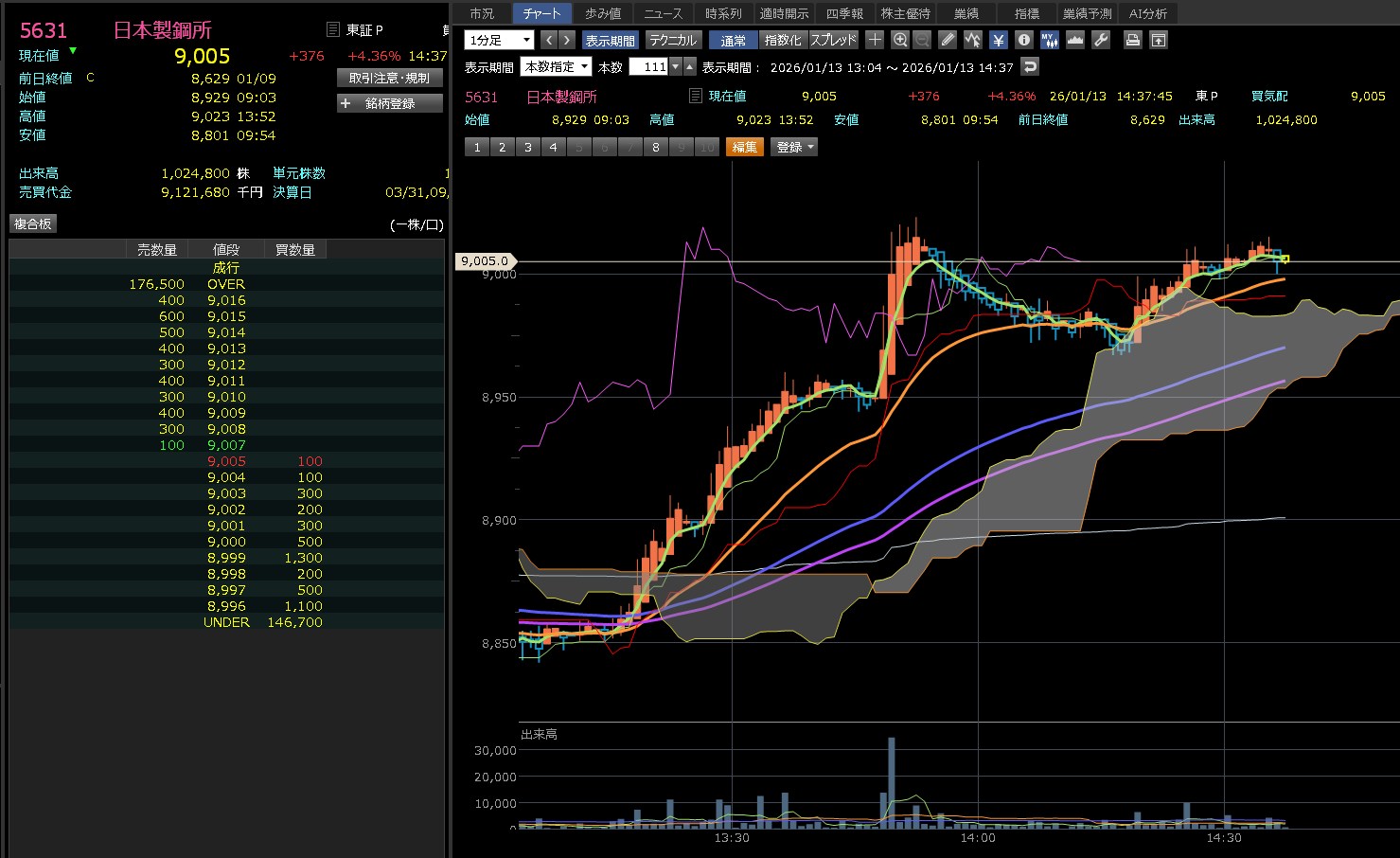This screenshot has width=1400, height=858.
Task: Toggle the 指数化 indexed chart mode
Action: pyautogui.click(x=782, y=40)
